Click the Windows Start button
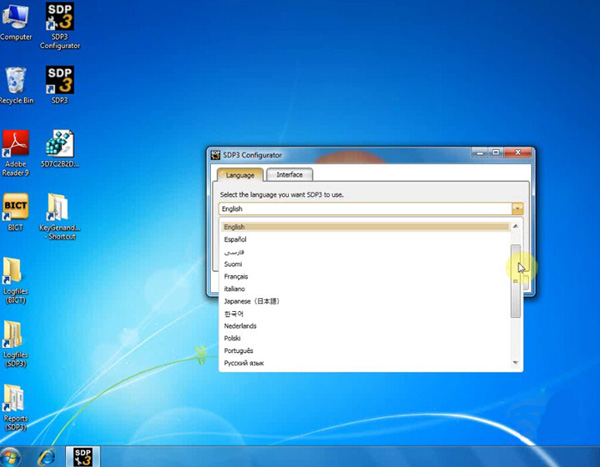 pos(10,457)
